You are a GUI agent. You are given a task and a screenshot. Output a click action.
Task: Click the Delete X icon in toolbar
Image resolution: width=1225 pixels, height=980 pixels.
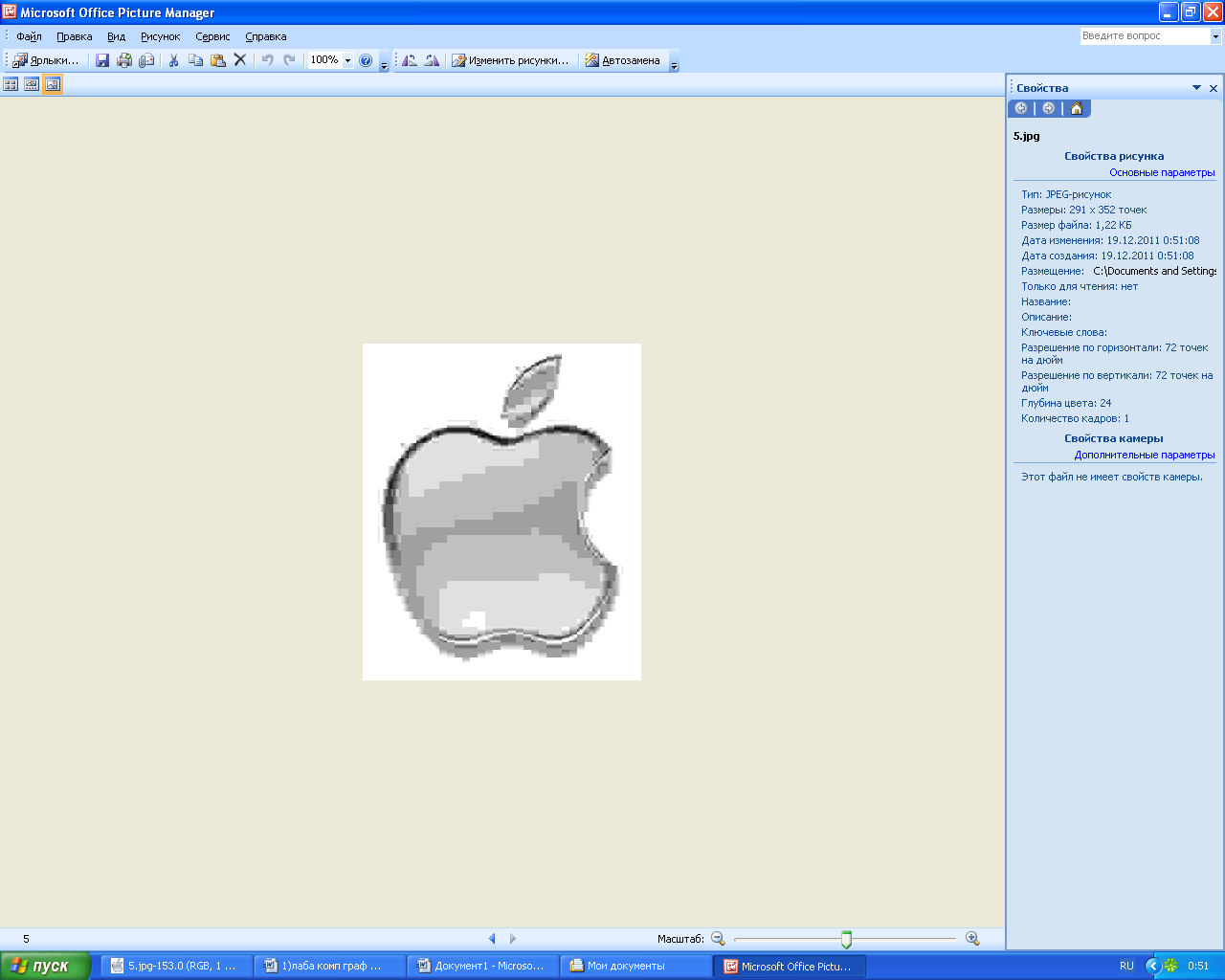[x=240, y=60]
